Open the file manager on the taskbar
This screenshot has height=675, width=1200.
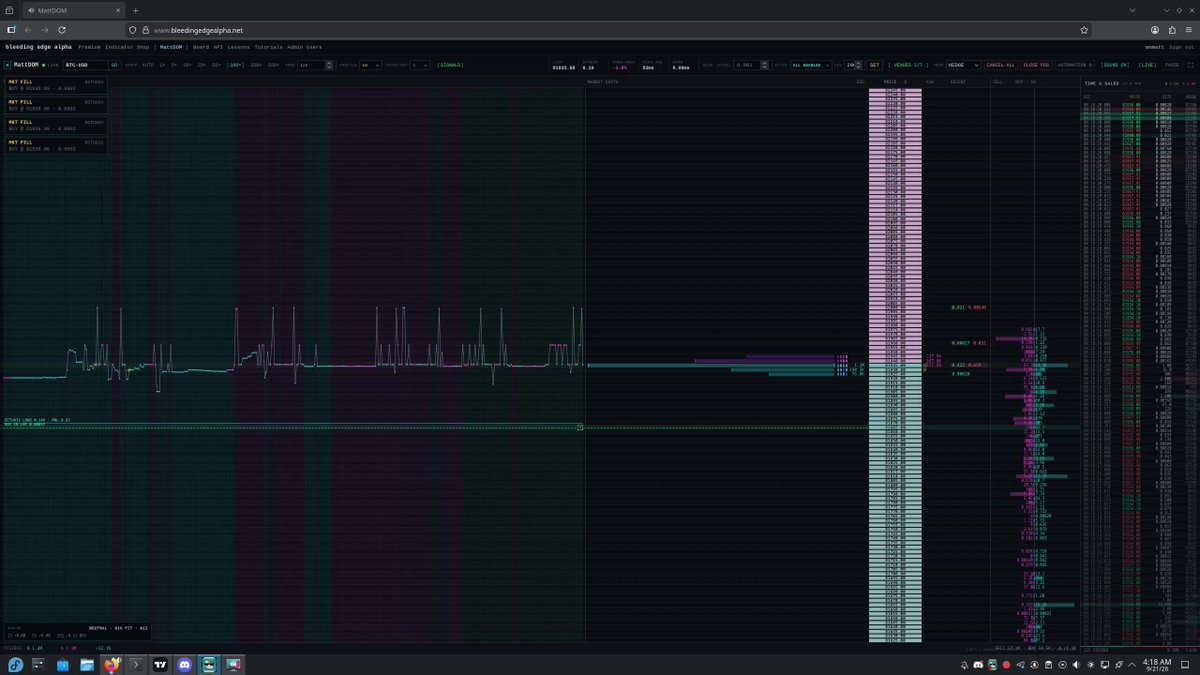[87, 664]
